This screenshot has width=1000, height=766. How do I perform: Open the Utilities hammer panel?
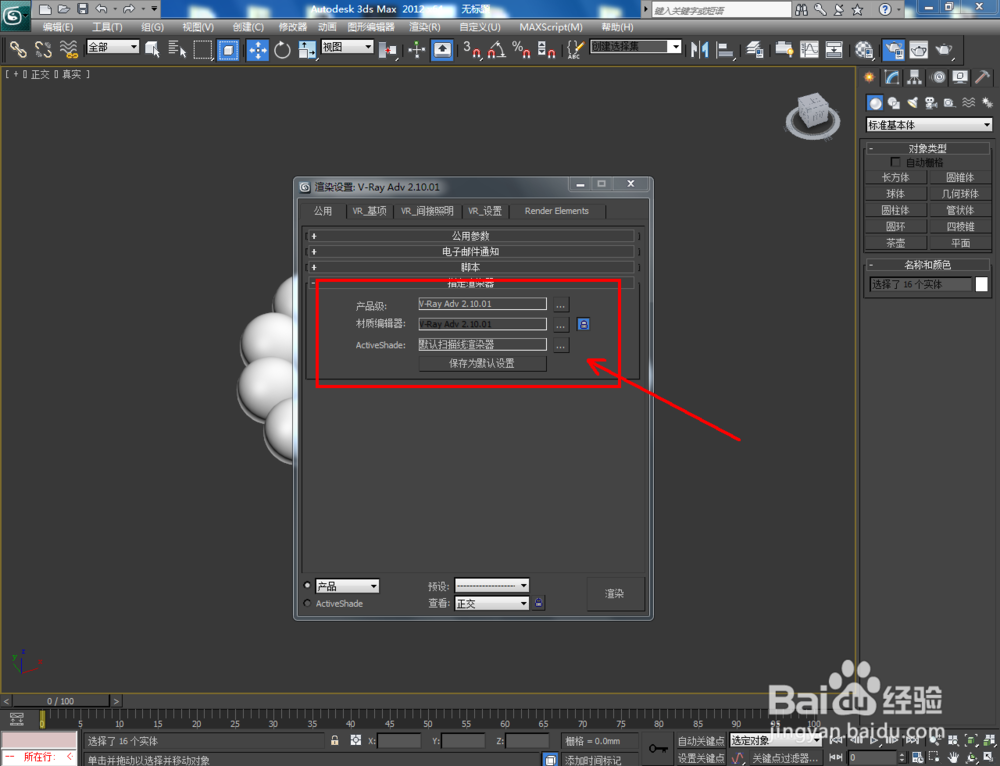982,77
